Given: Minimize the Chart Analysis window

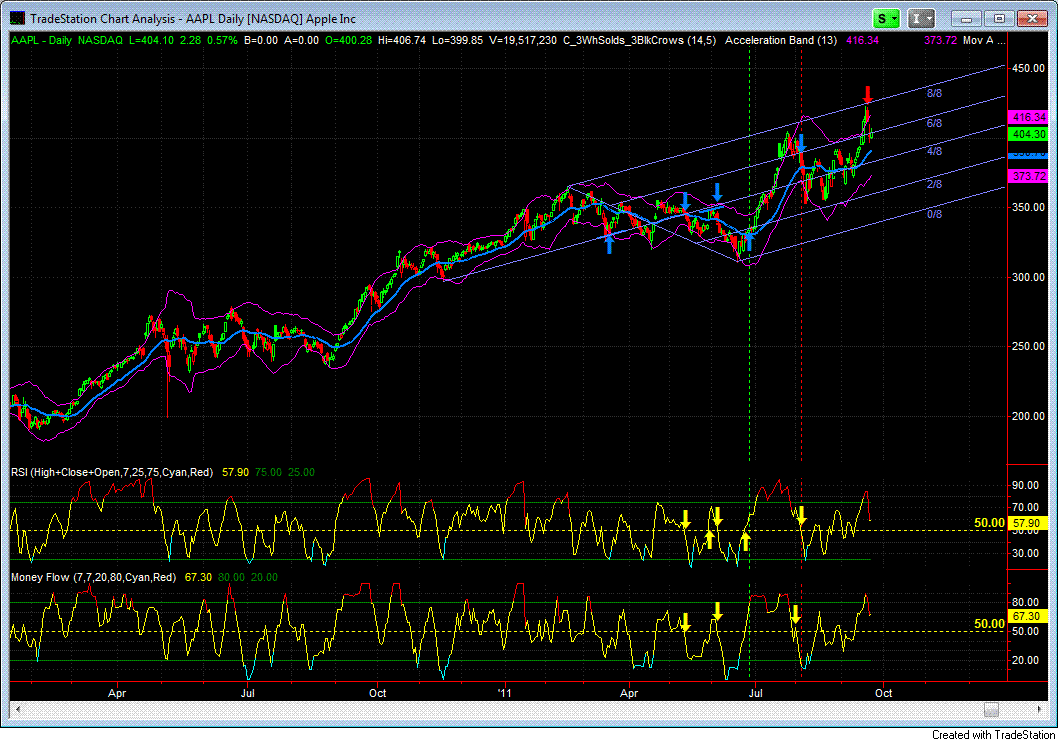Looking at the screenshot, I should click(x=966, y=19).
